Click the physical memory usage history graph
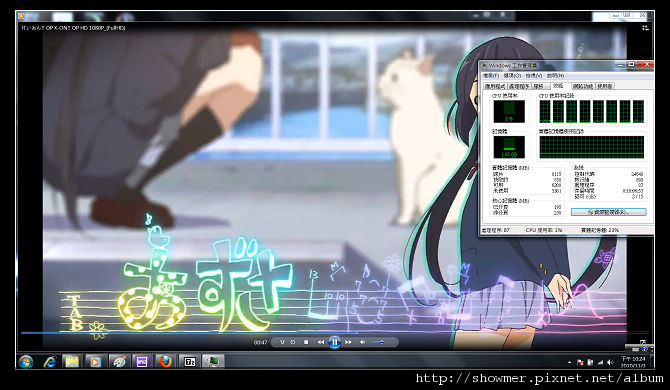 click(x=591, y=147)
